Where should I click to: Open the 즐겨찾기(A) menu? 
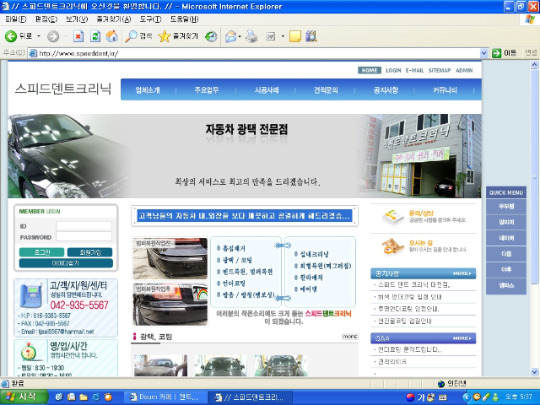tap(114, 19)
